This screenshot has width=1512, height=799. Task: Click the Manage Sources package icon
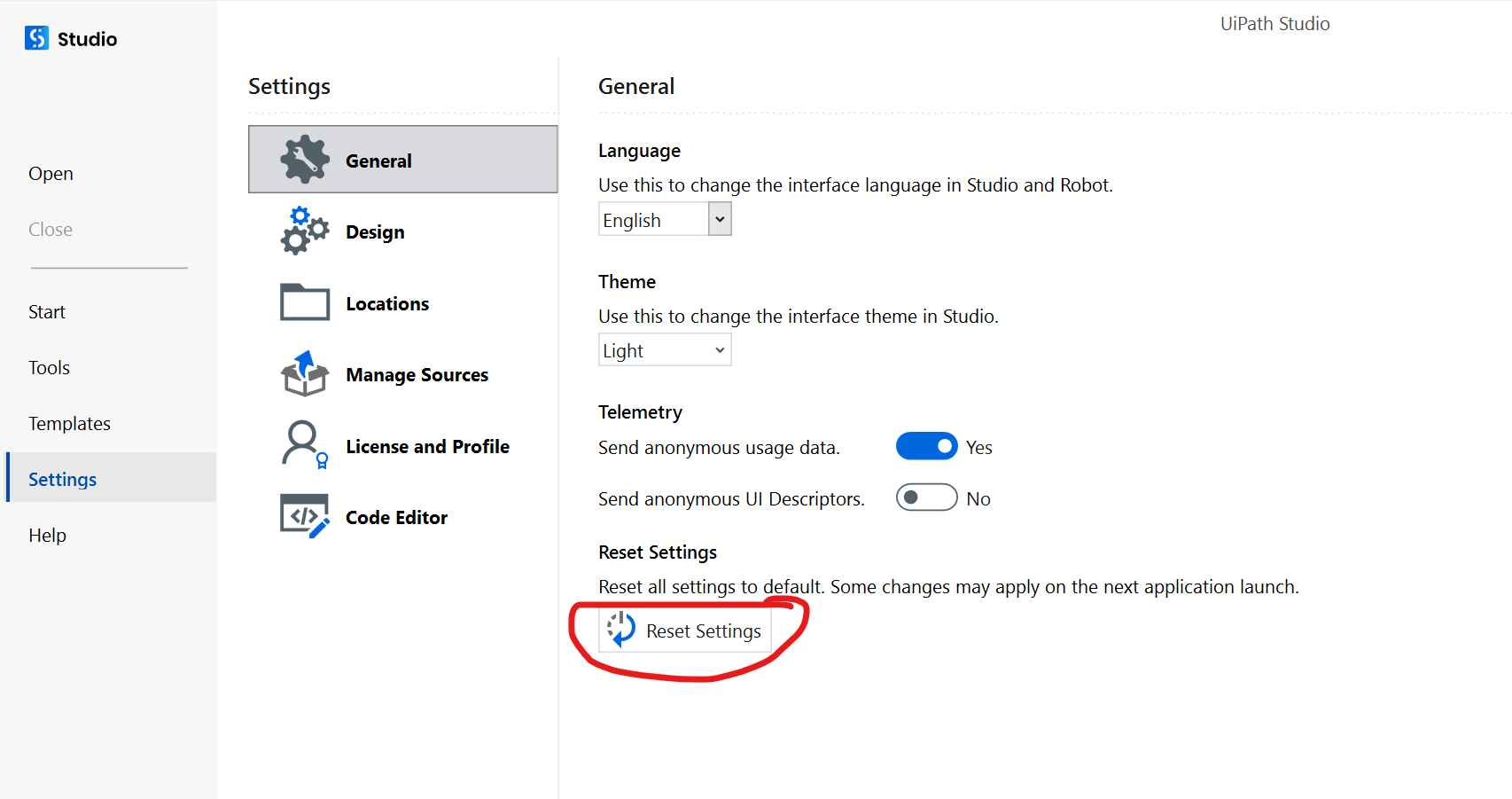pyautogui.click(x=305, y=374)
